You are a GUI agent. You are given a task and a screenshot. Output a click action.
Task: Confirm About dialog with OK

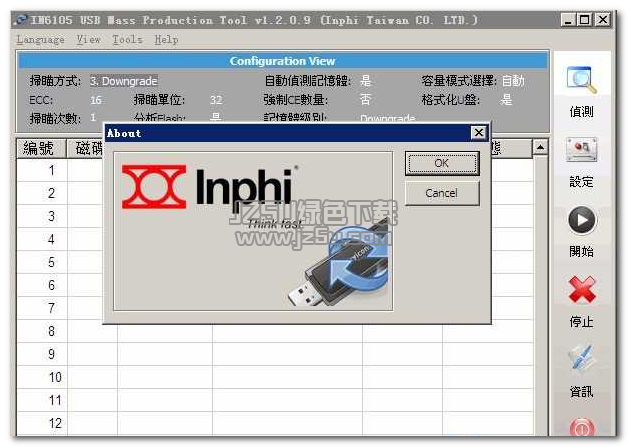click(442, 163)
